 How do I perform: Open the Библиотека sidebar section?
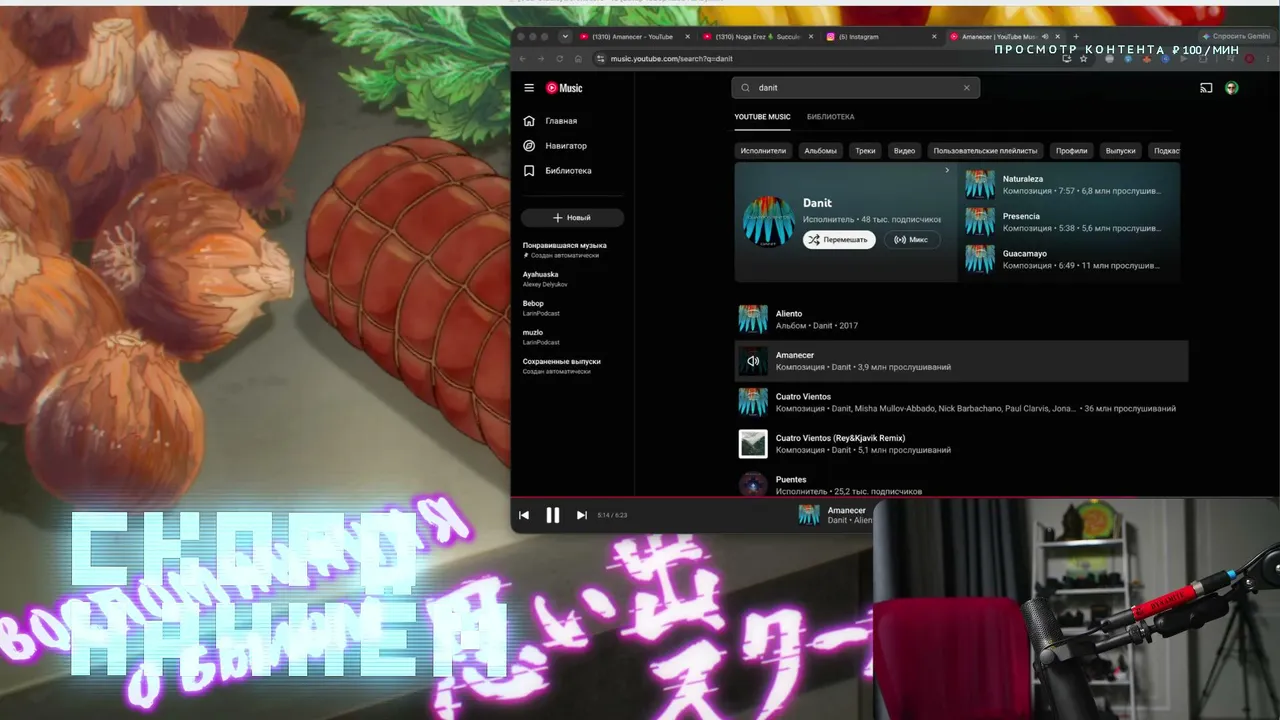click(x=557, y=171)
